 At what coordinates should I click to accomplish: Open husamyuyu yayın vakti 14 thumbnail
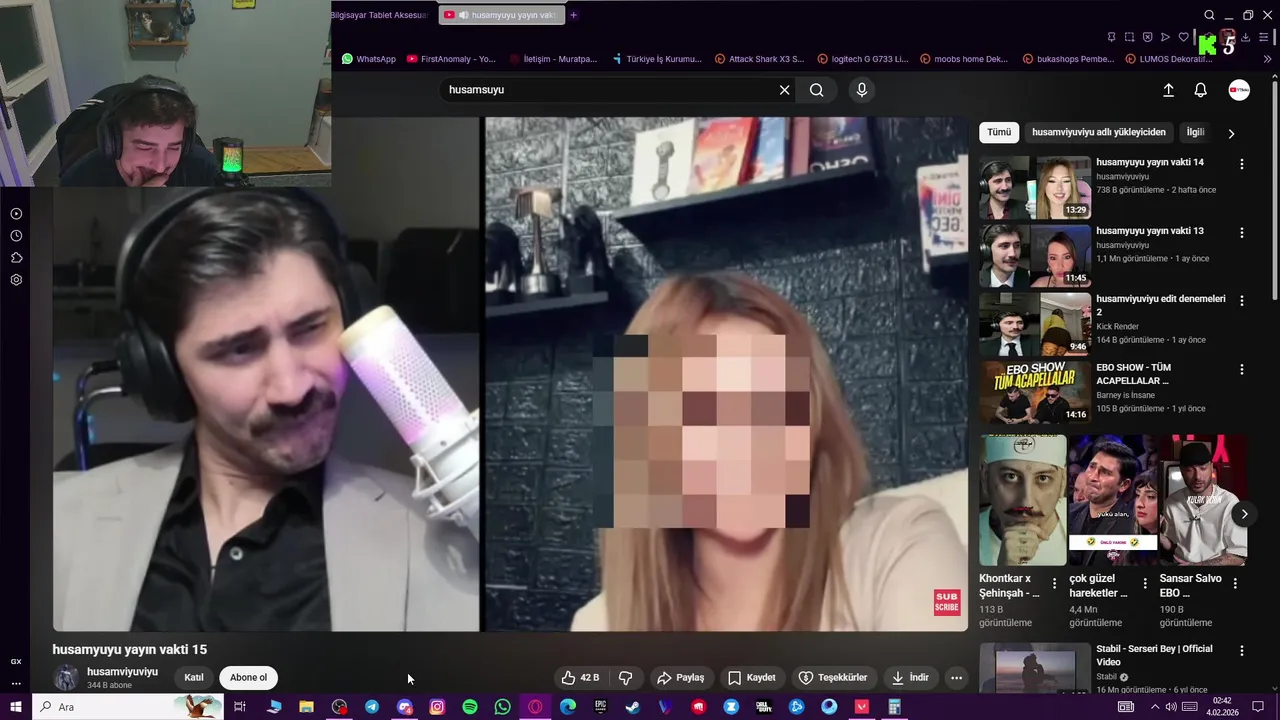[1035, 187]
